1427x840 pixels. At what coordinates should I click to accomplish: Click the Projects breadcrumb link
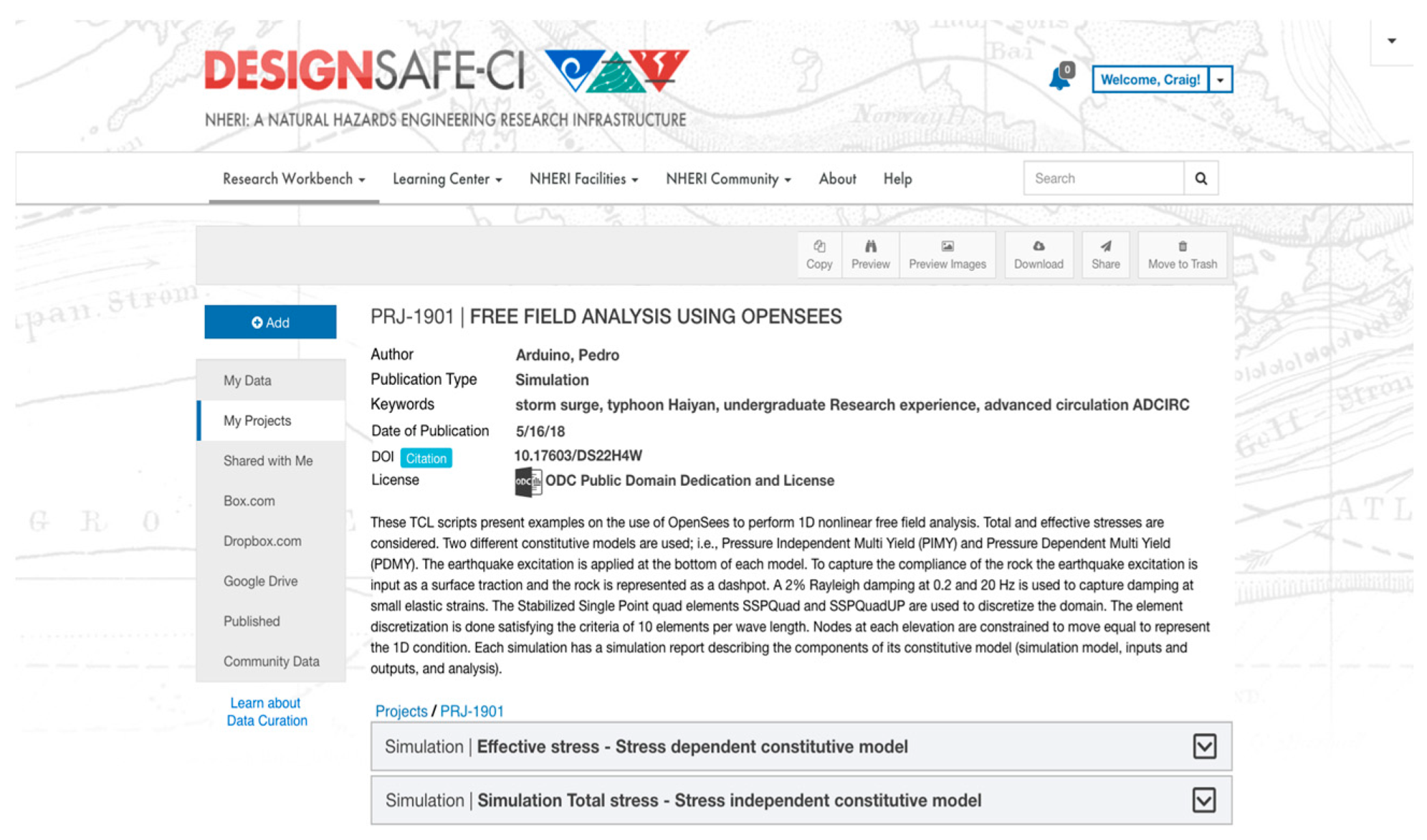(401, 711)
